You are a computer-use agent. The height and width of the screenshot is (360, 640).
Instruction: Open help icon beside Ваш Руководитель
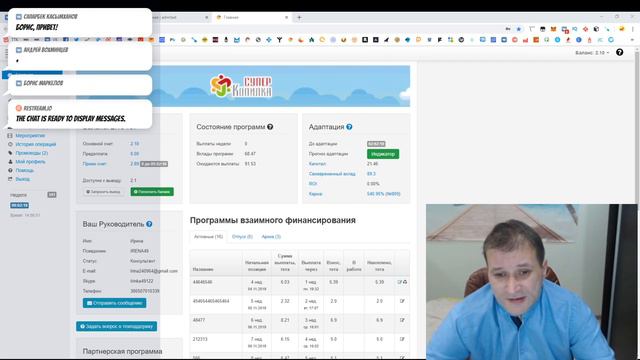click(x=149, y=224)
